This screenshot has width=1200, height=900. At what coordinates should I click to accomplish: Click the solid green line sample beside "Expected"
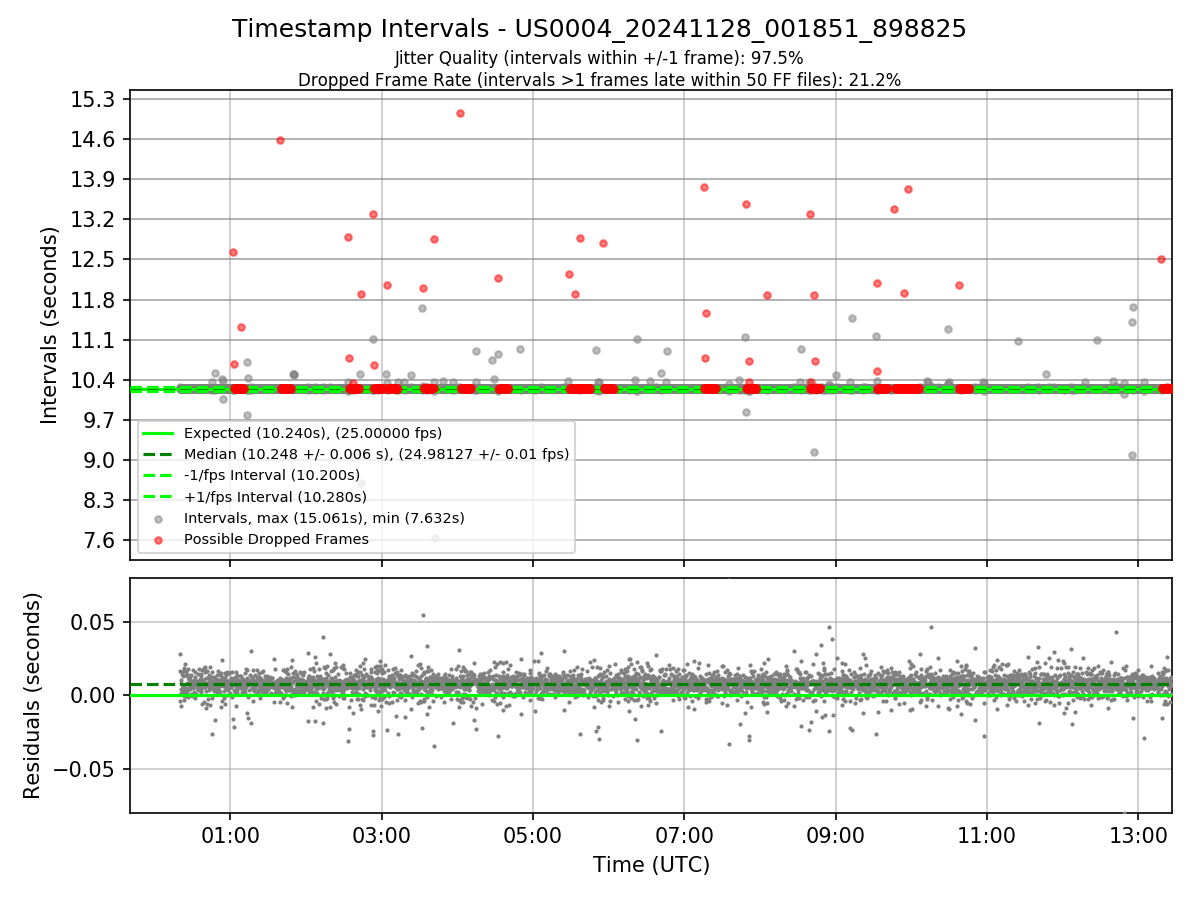coord(158,433)
